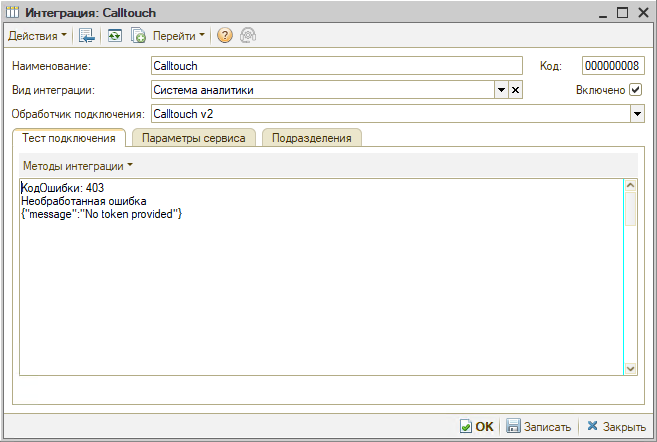Click the reread/refresh toolbar icon
This screenshot has width=657, height=442.
click(x=114, y=36)
